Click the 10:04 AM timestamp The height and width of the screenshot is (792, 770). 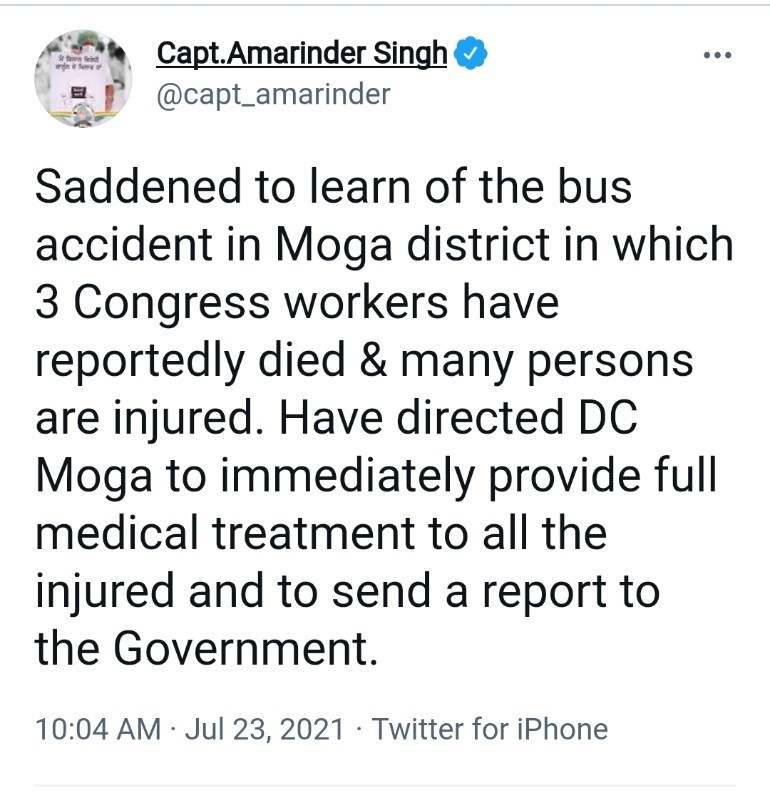point(97,729)
